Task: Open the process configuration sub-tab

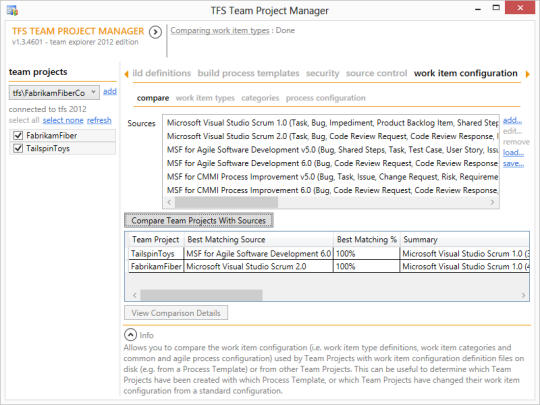Action: (325, 98)
